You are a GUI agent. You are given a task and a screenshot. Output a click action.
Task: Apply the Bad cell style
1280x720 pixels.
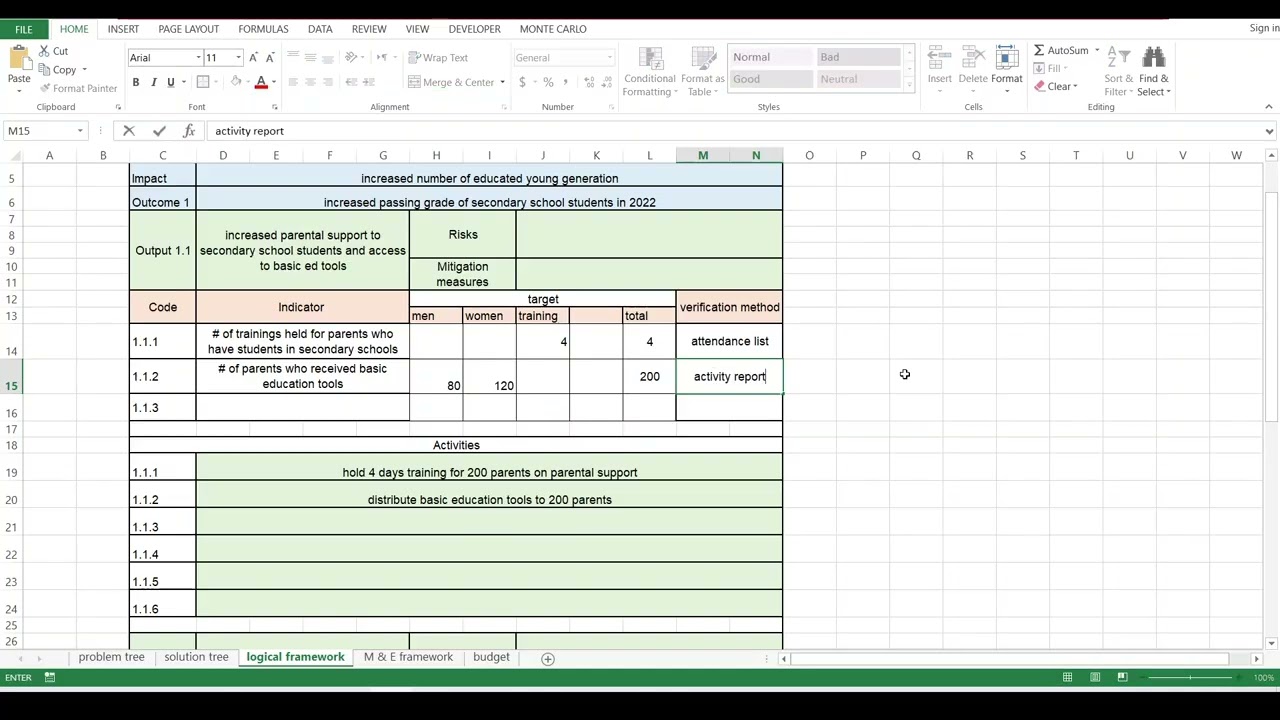(857, 57)
